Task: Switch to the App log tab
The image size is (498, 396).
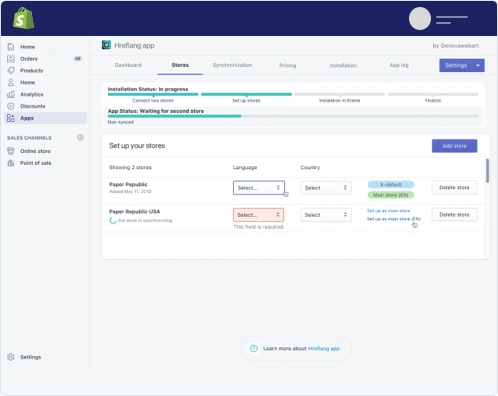Action: 399,65
